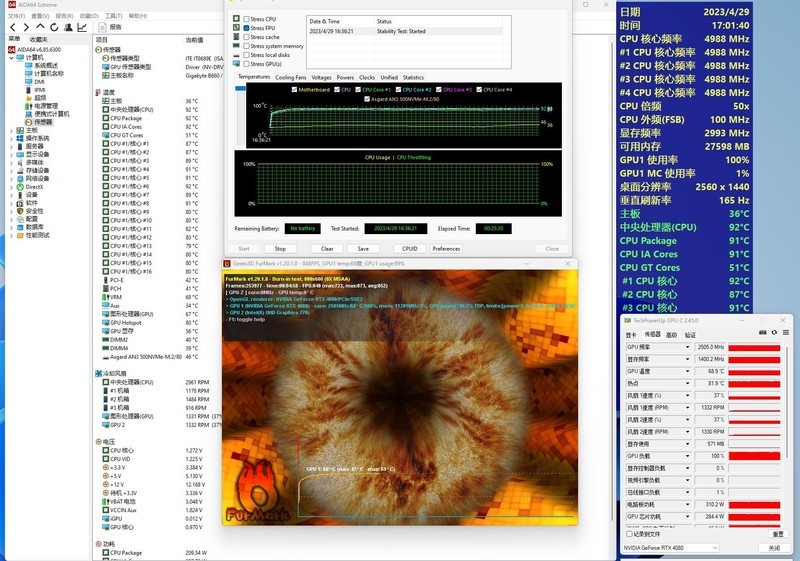Click the 报告 report document icon

(103, 27)
